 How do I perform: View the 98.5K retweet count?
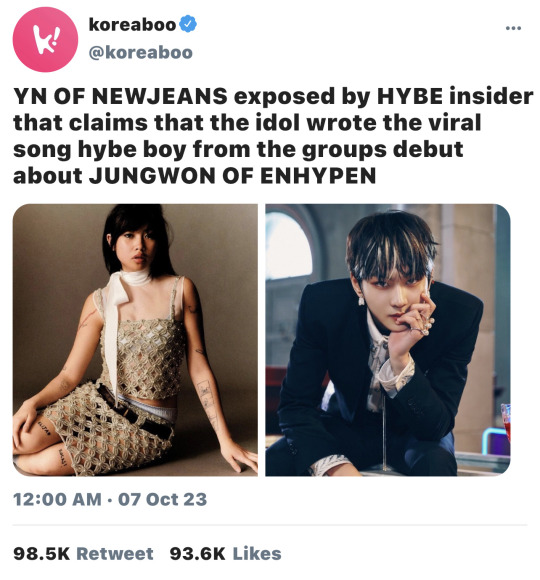(41, 554)
